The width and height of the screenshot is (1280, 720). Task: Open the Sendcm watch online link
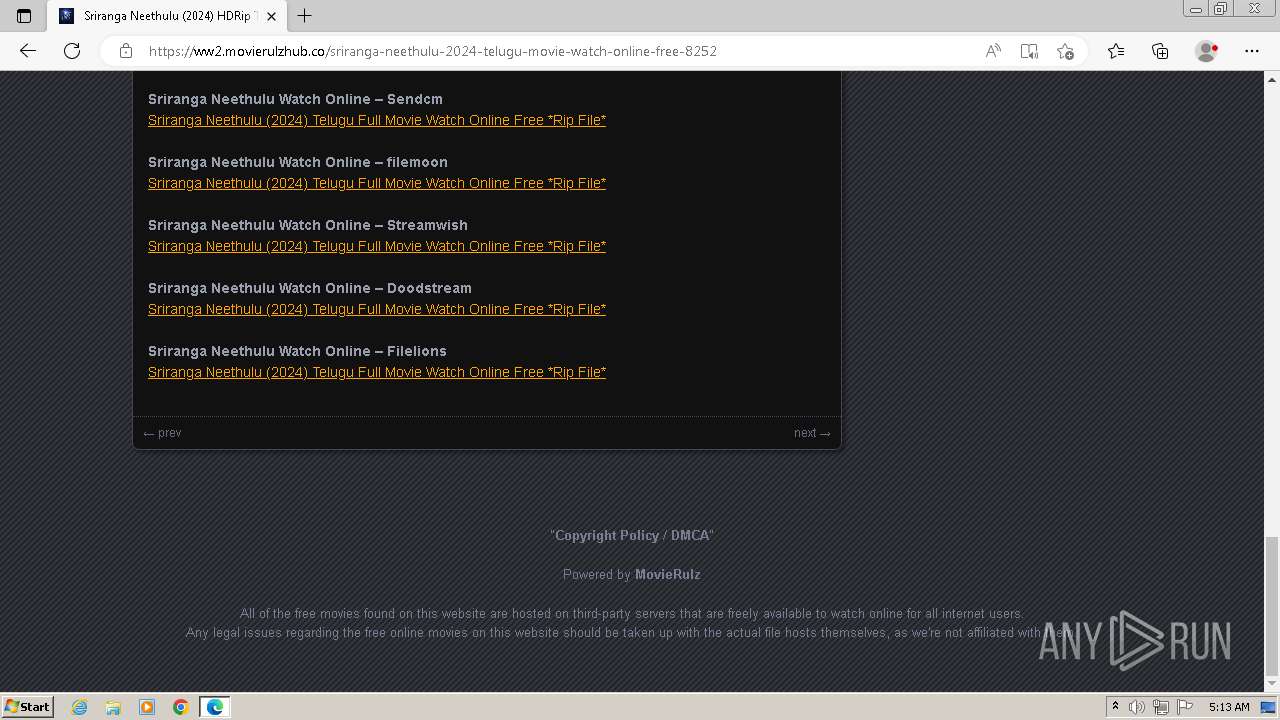click(x=377, y=120)
